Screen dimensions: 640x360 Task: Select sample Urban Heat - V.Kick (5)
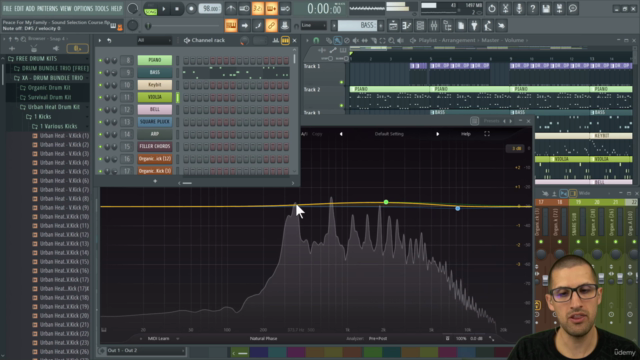click(x=64, y=172)
